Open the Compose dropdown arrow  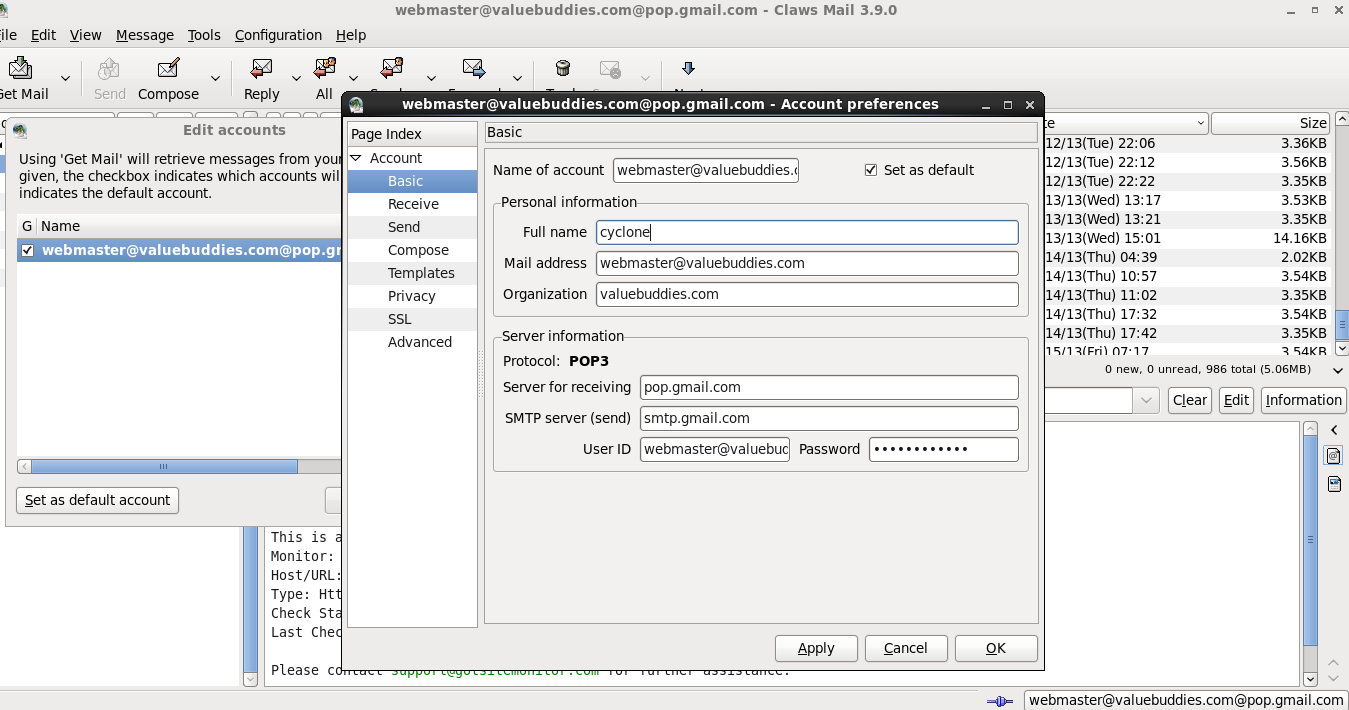[215, 78]
